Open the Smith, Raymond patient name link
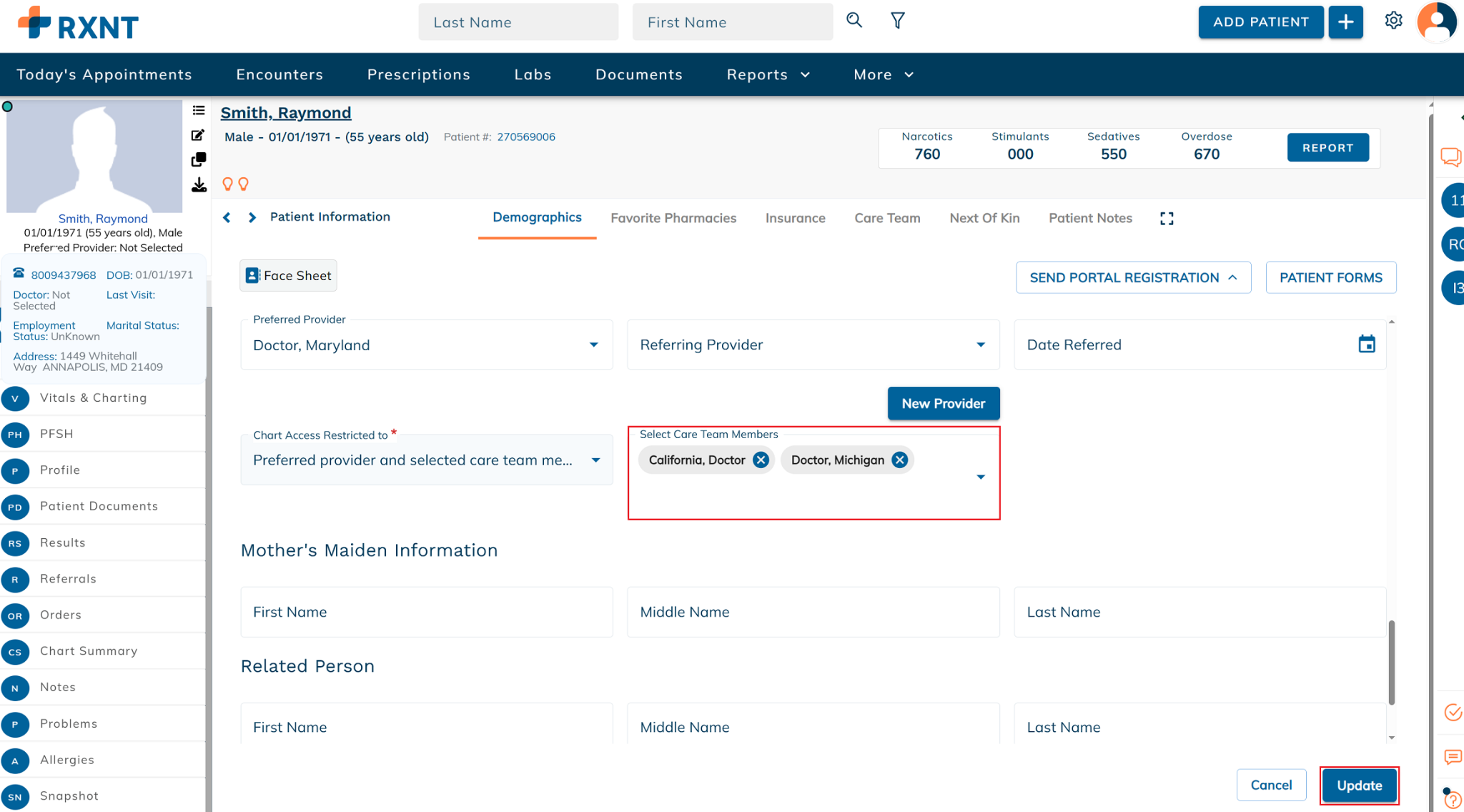Screen dimensions: 1464x812 286,112
